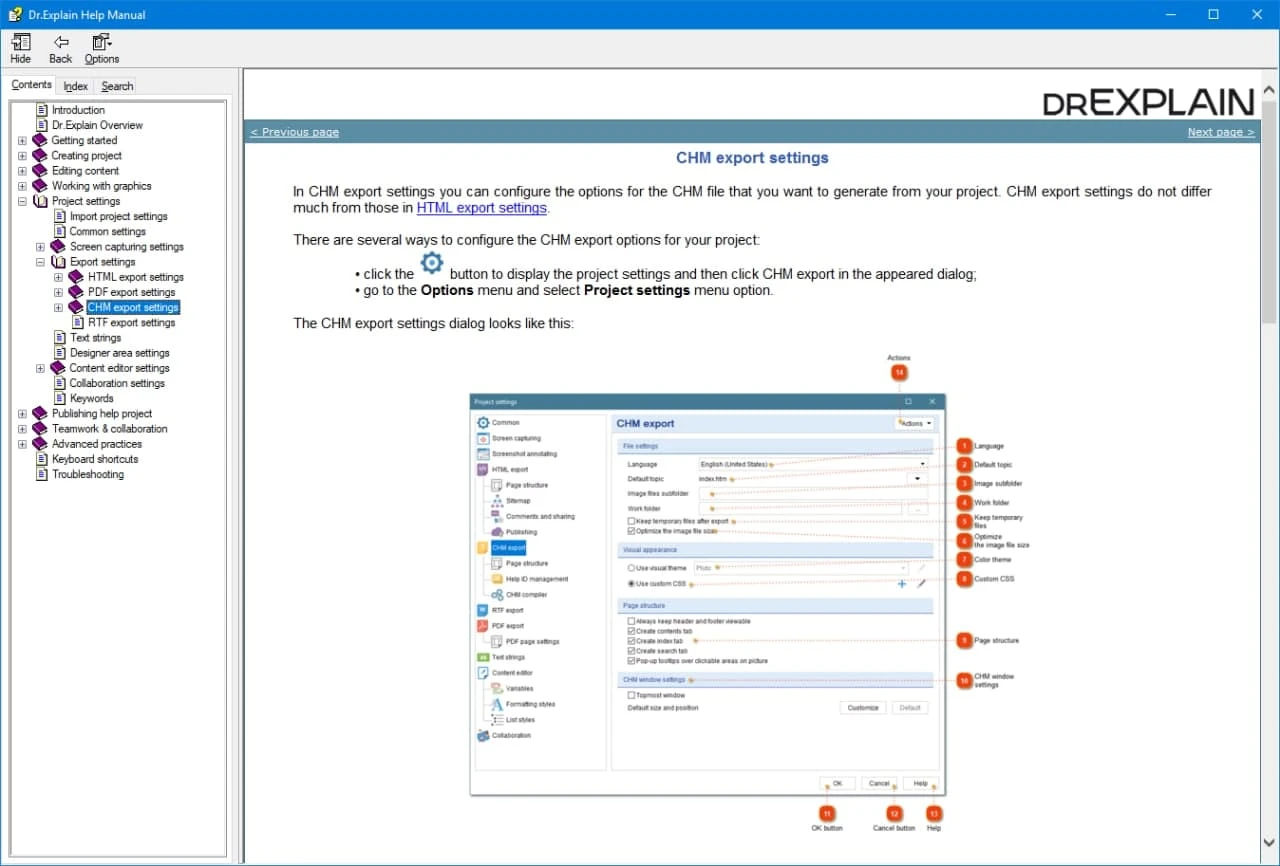Click the page icon beside Designer area settings

(60, 353)
